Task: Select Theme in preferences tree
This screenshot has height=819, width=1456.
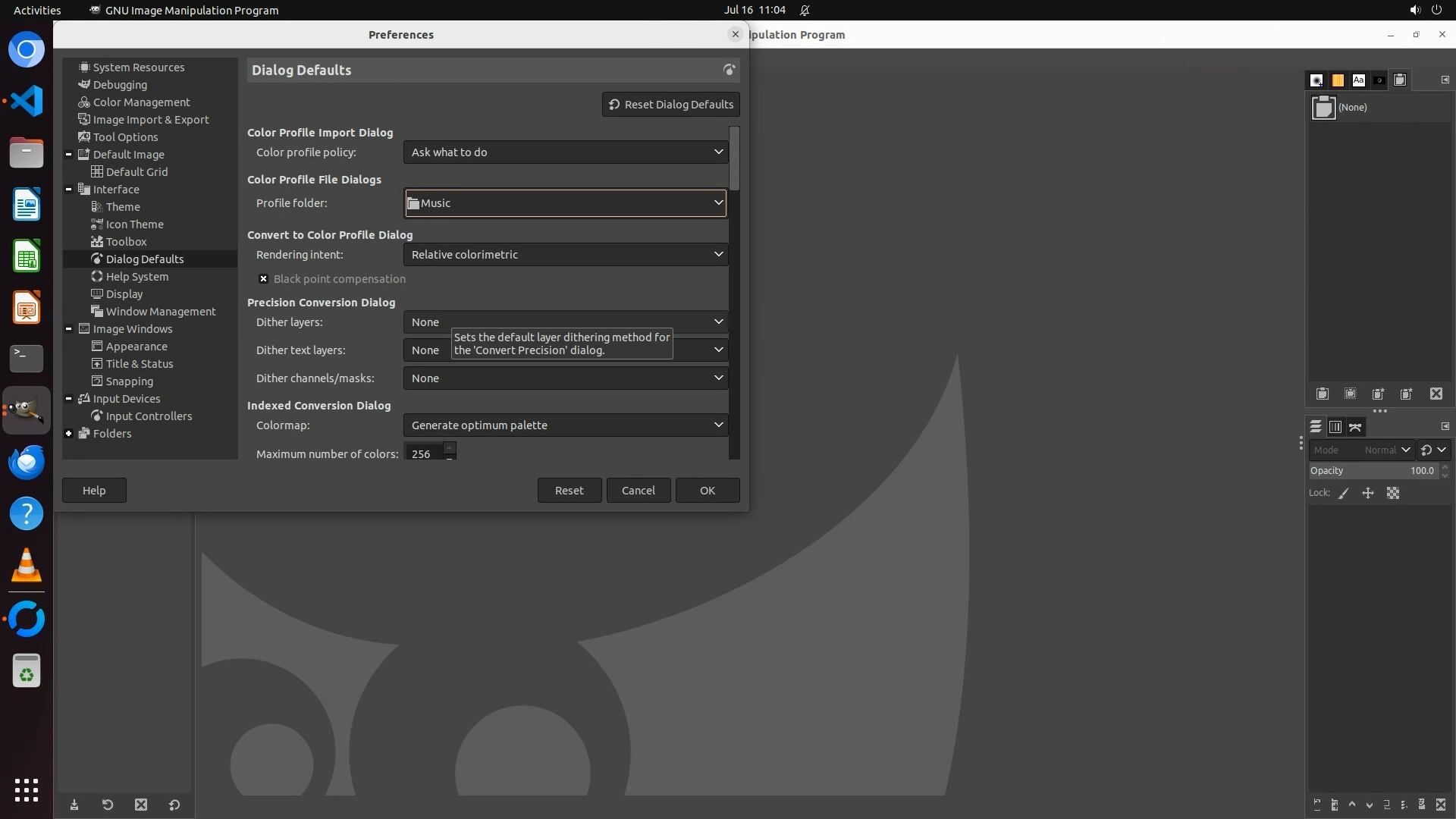Action: pyautogui.click(x=123, y=207)
